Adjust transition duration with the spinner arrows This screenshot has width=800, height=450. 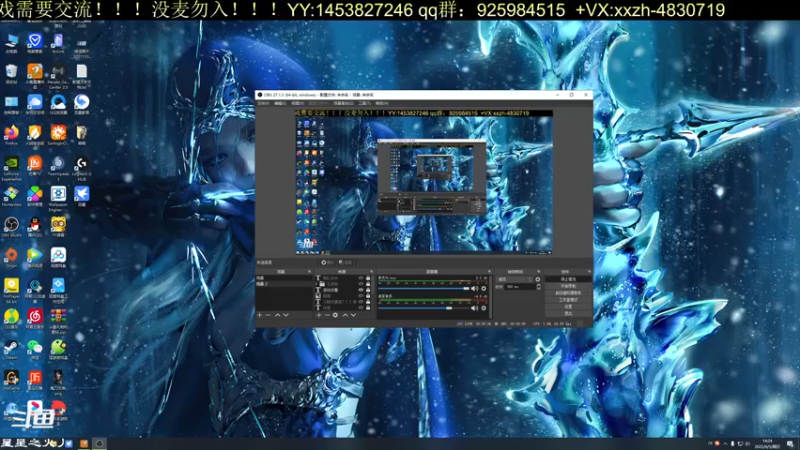coord(539,287)
